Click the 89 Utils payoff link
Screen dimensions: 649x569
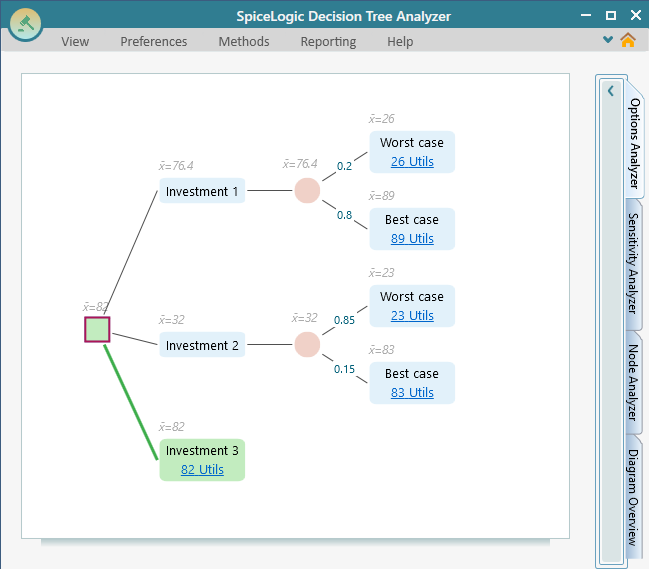coord(412,239)
